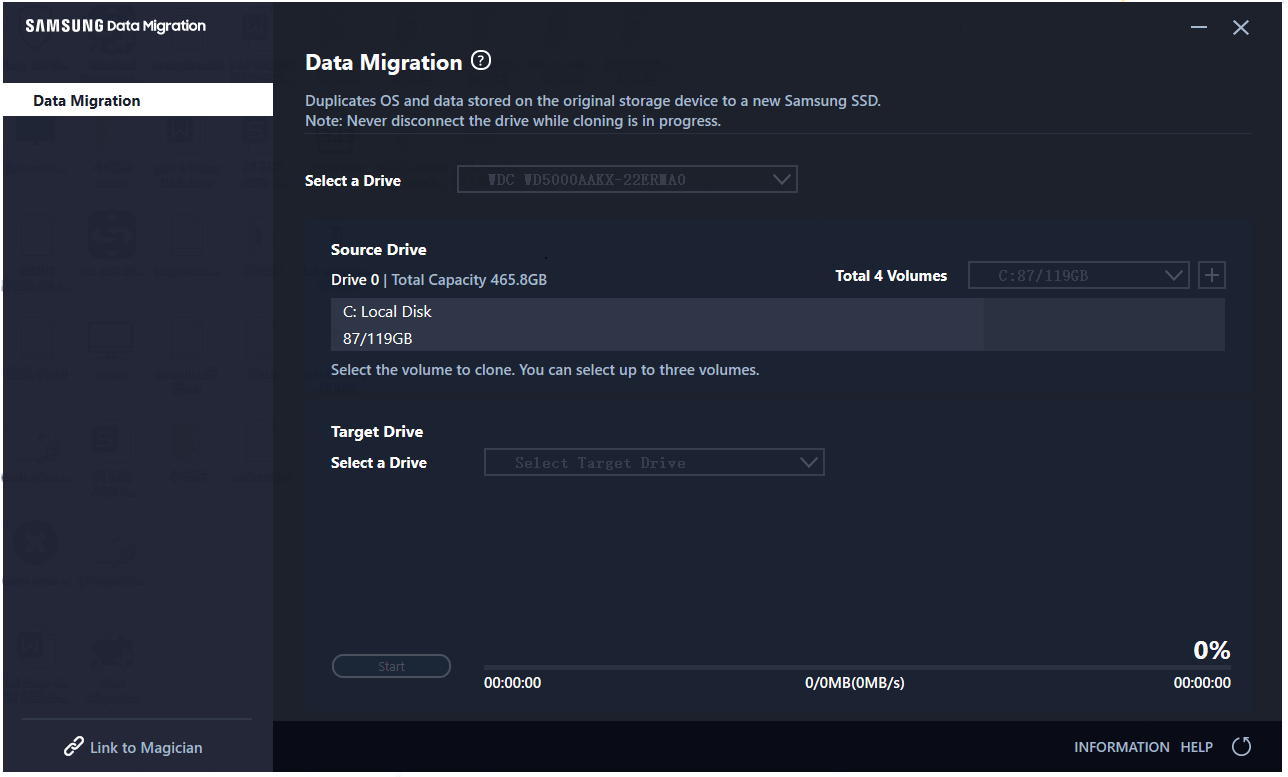
Task: Click the migration progress bar
Action: click(x=857, y=667)
